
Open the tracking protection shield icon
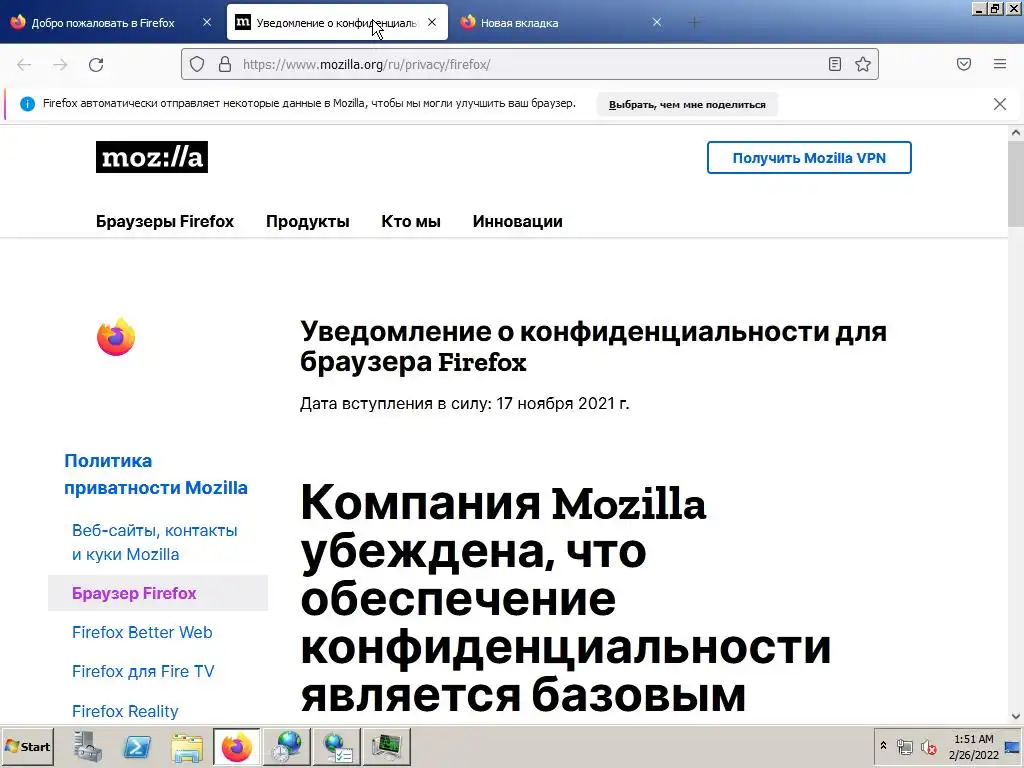197,64
